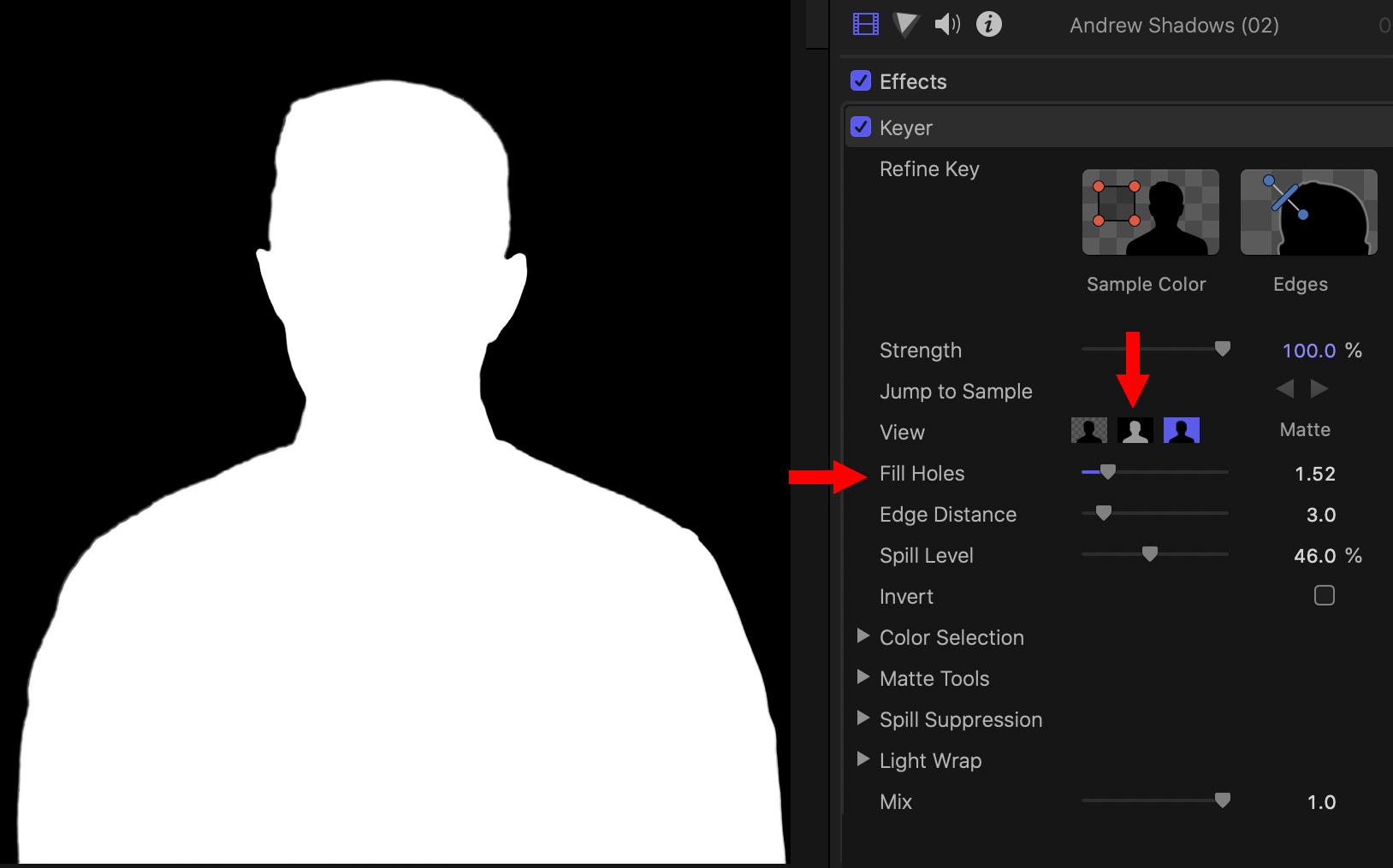This screenshot has height=868, width=1393.
Task: Jump to next sample arrow
Action: pos(1319,389)
